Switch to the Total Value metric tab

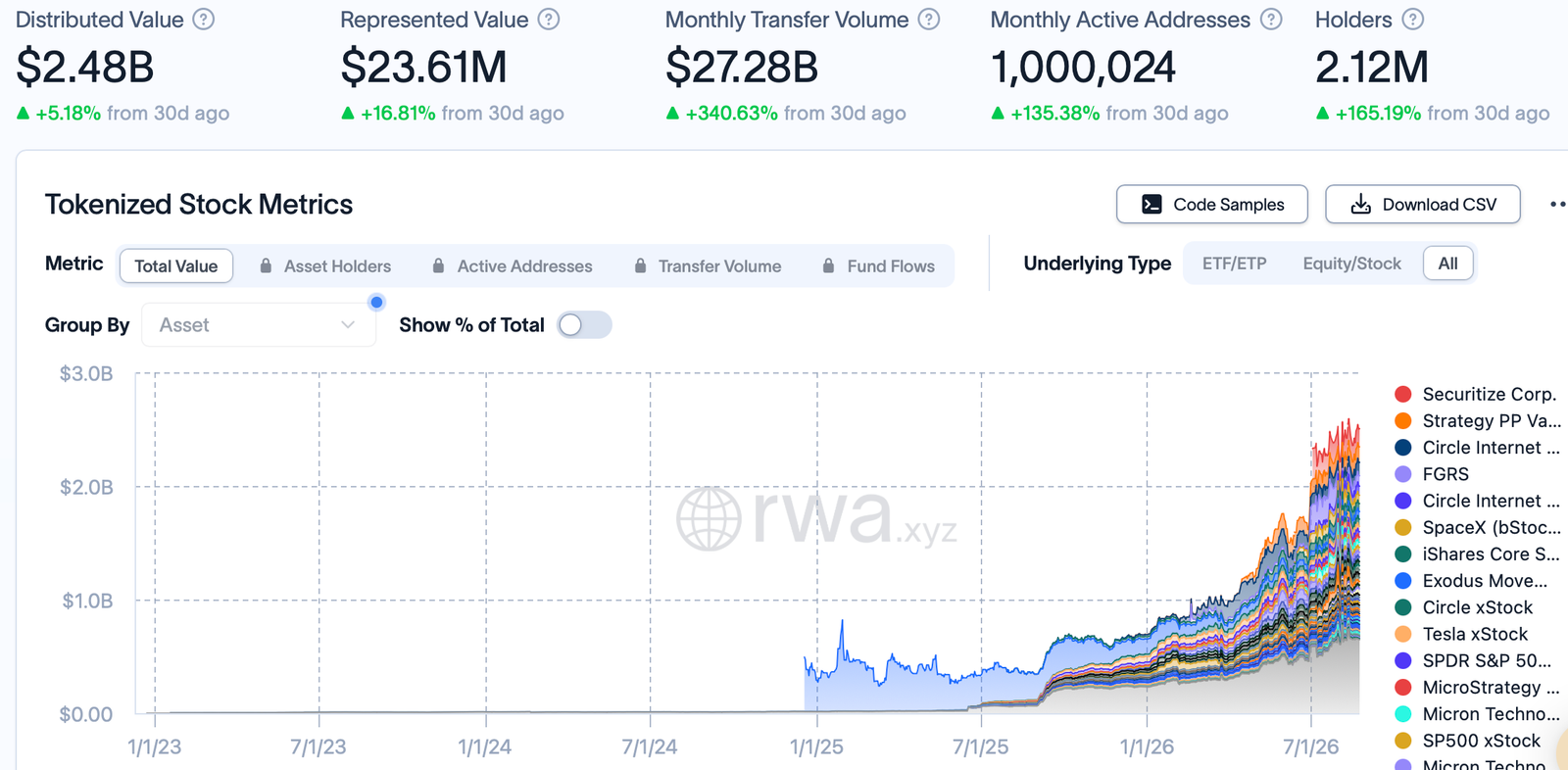coord(176,265)
